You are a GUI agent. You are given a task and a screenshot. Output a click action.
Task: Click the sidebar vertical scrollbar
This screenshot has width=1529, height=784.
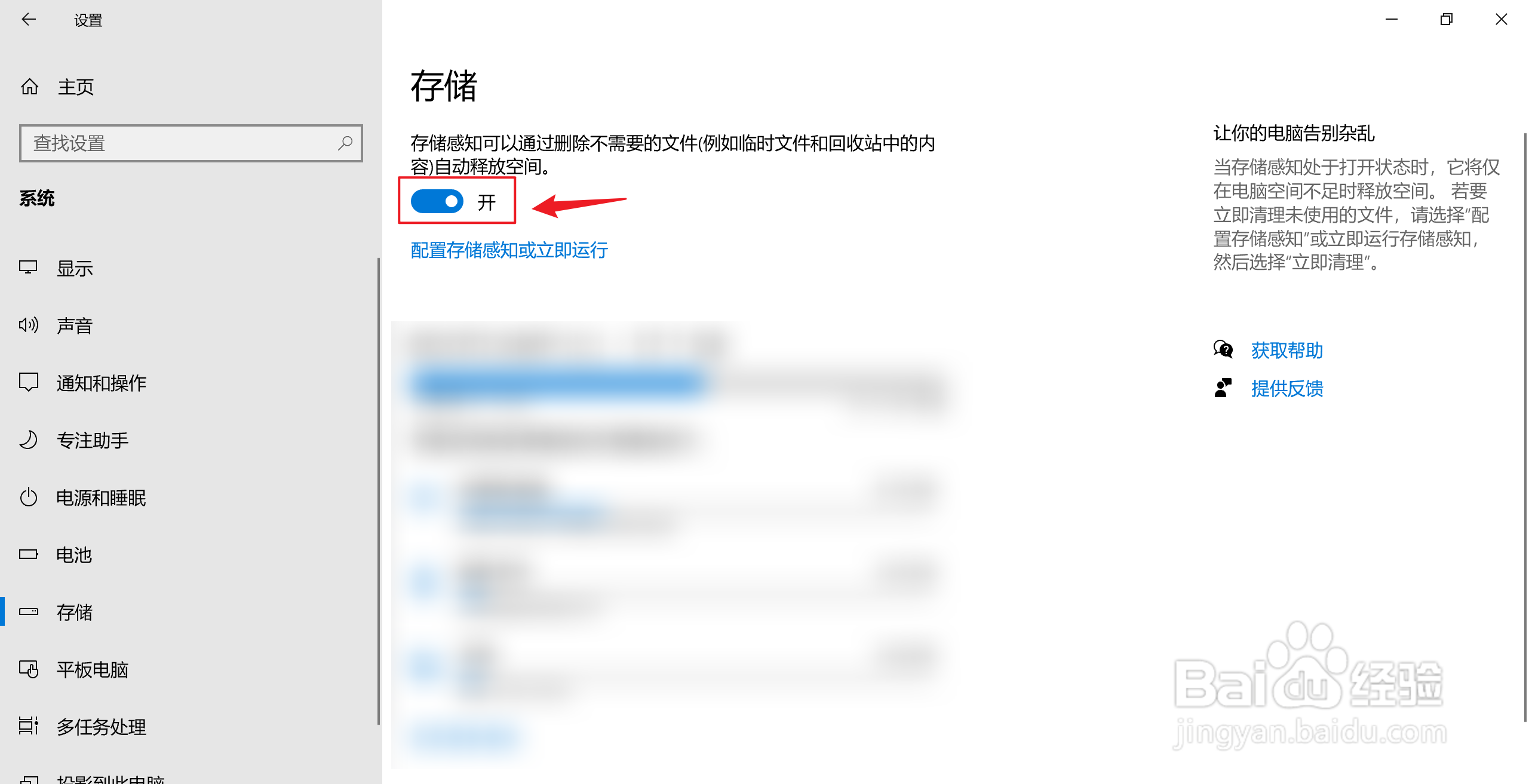[x=379, y=491]
